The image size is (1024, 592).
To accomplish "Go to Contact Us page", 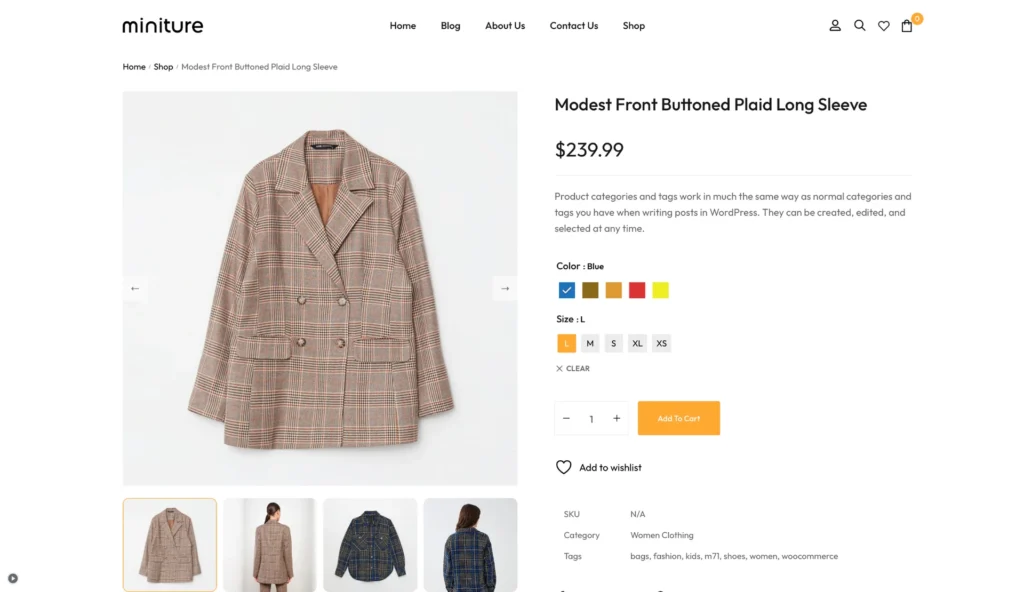I will (x=573, y=26).
